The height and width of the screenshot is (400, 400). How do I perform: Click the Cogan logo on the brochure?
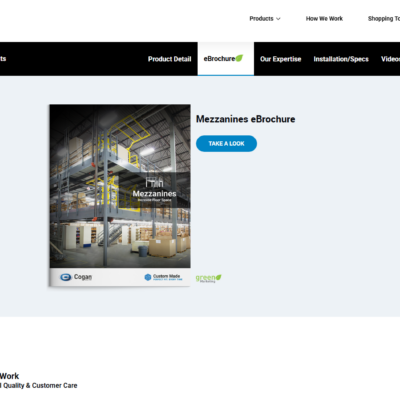(76, 277)
